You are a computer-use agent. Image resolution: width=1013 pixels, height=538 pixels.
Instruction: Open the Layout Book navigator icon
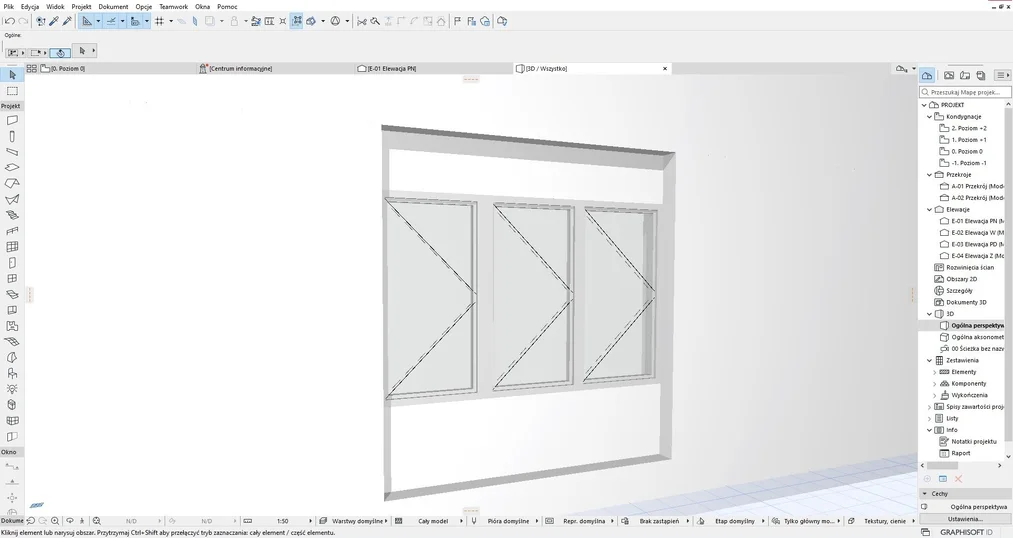[x=965, y=76]
